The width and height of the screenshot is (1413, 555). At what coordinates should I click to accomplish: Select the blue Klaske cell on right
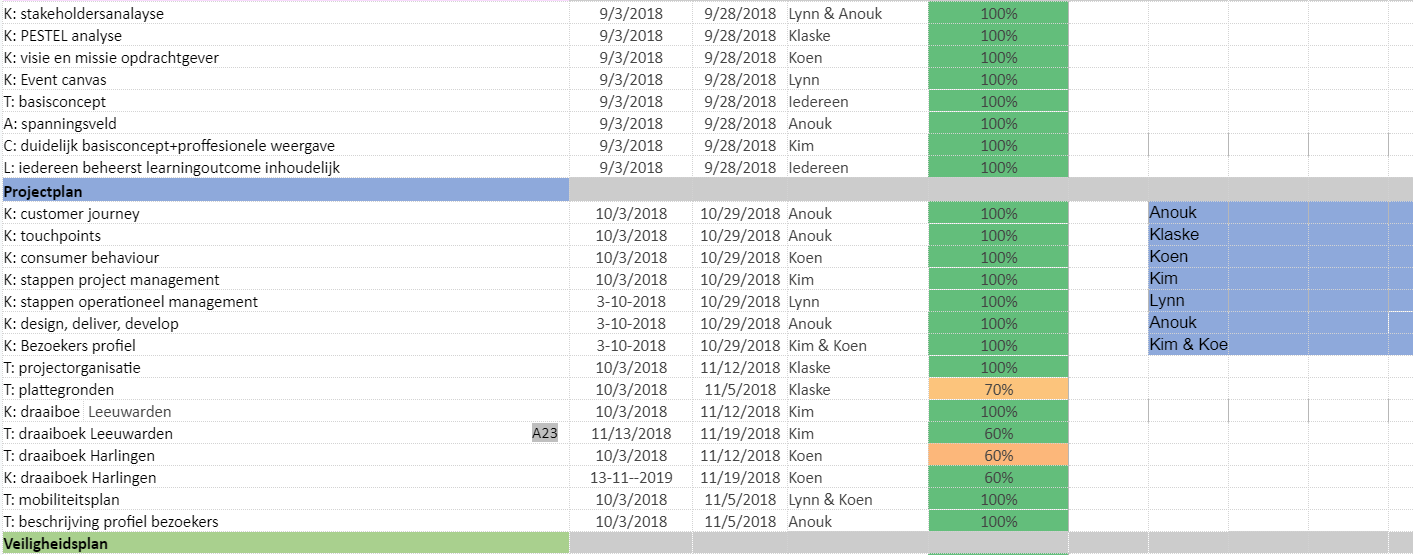click(x=1268, y=235)
